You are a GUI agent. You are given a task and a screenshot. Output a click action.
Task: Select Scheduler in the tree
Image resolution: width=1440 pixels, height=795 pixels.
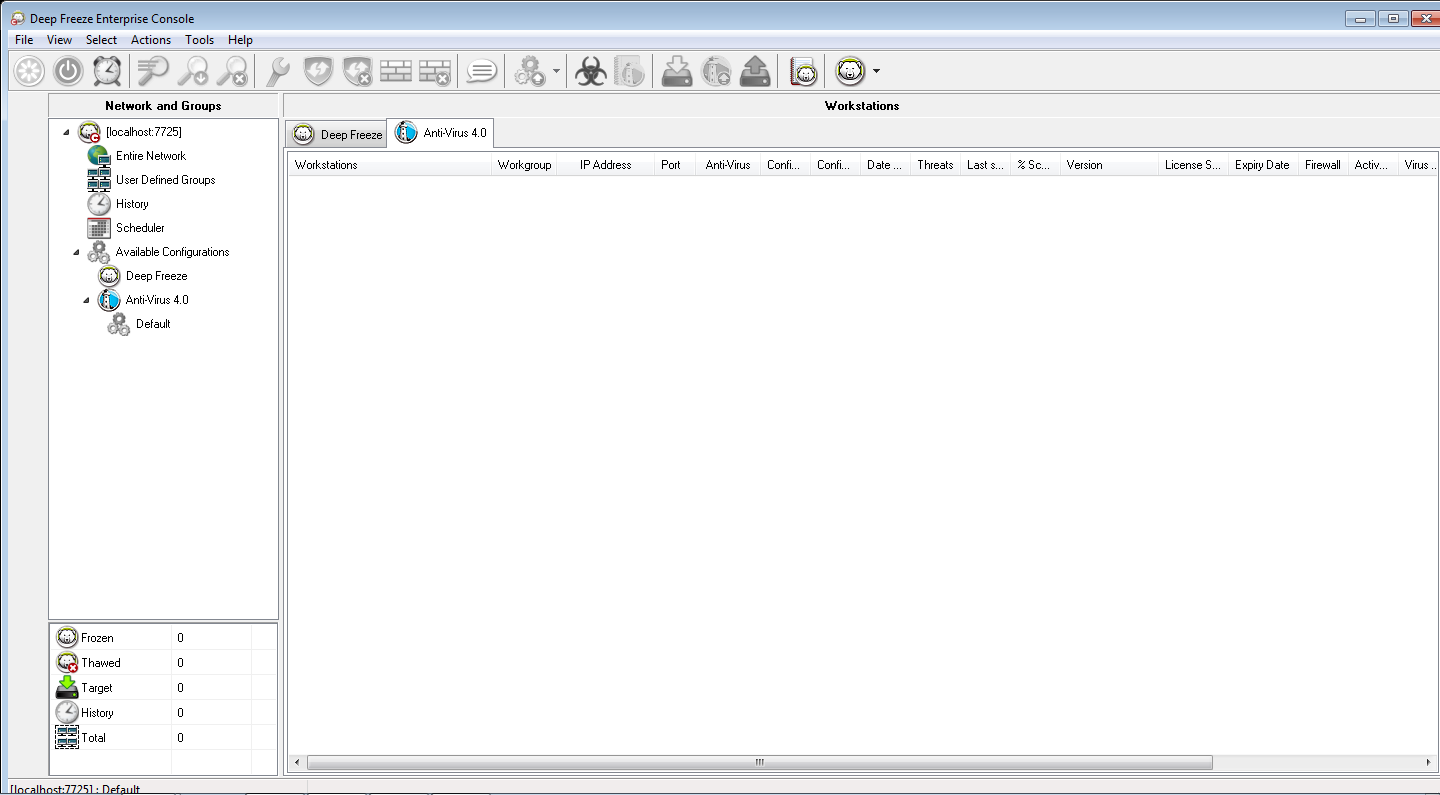click(140, 228)
